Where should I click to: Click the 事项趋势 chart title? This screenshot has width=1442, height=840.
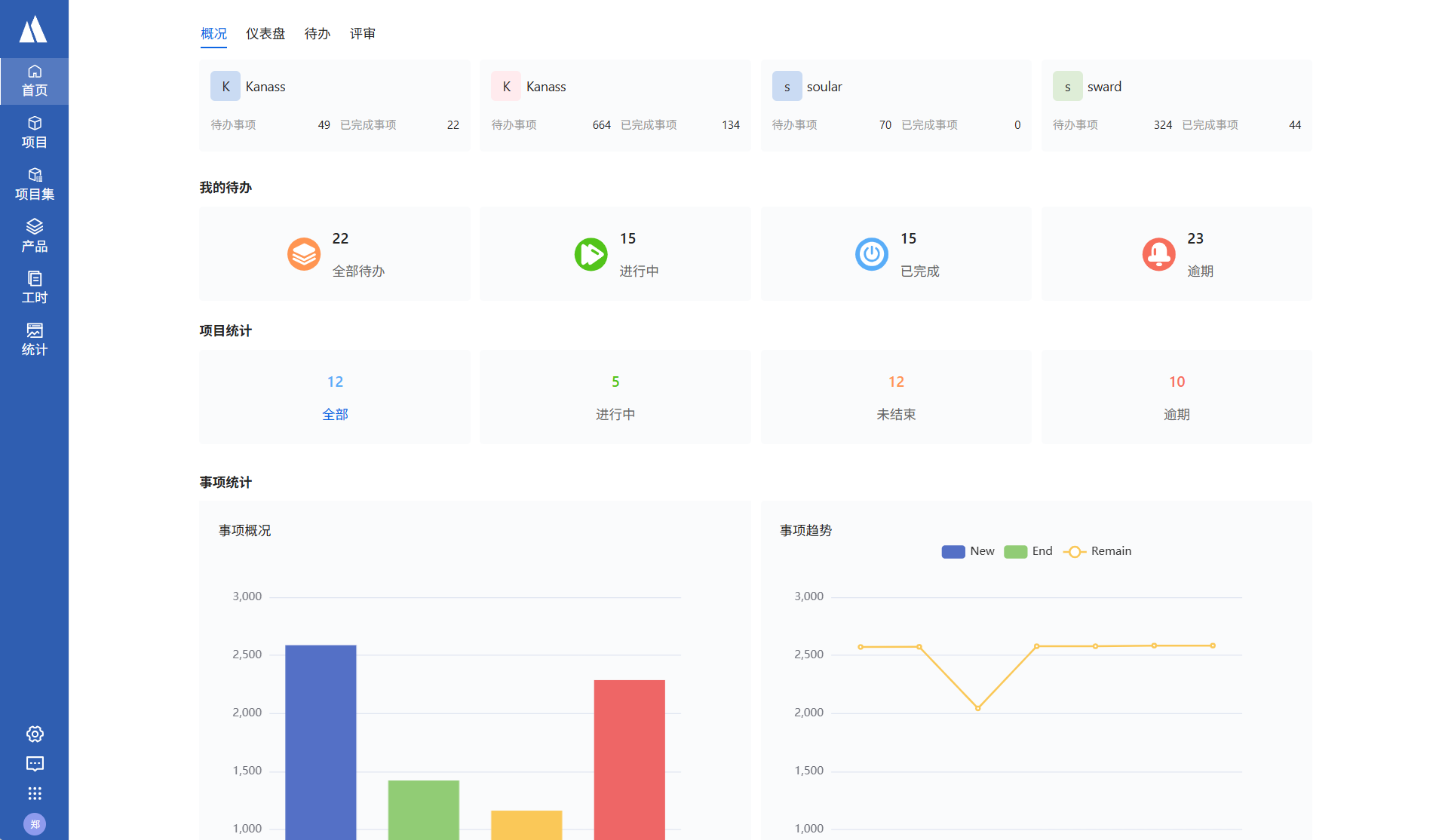(805, 530)
